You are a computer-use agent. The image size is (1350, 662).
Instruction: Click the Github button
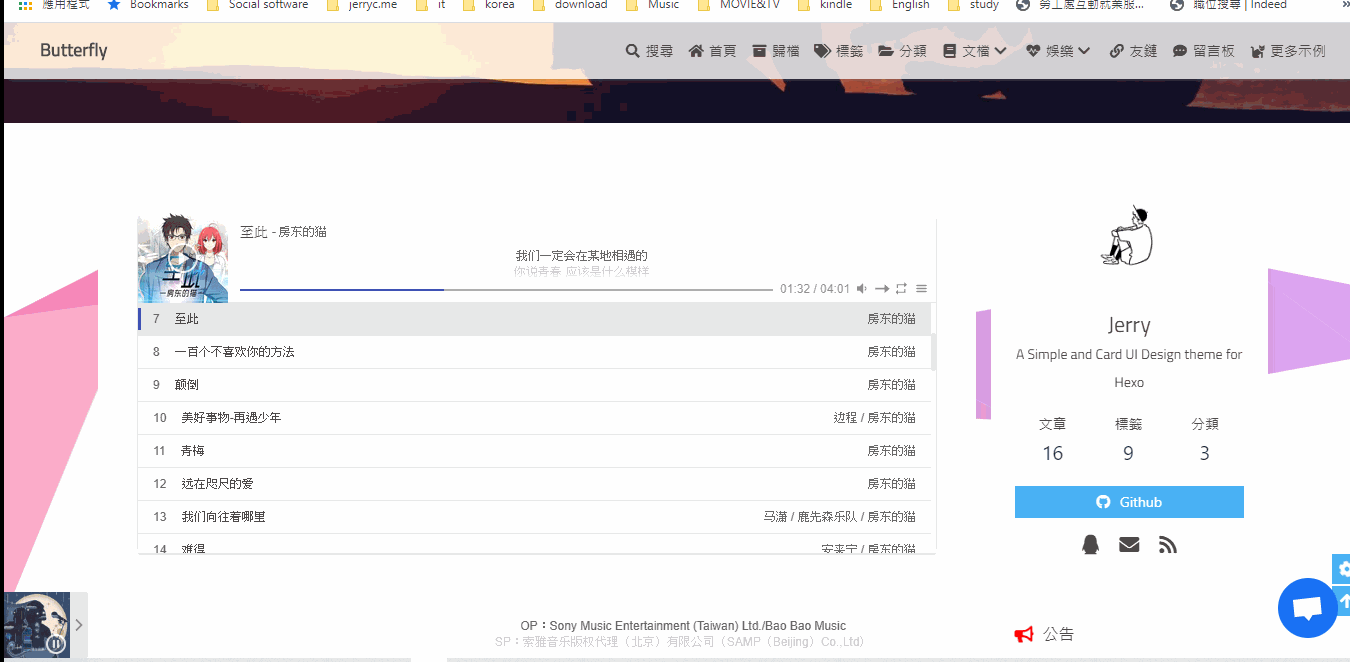coord(1129,502)
